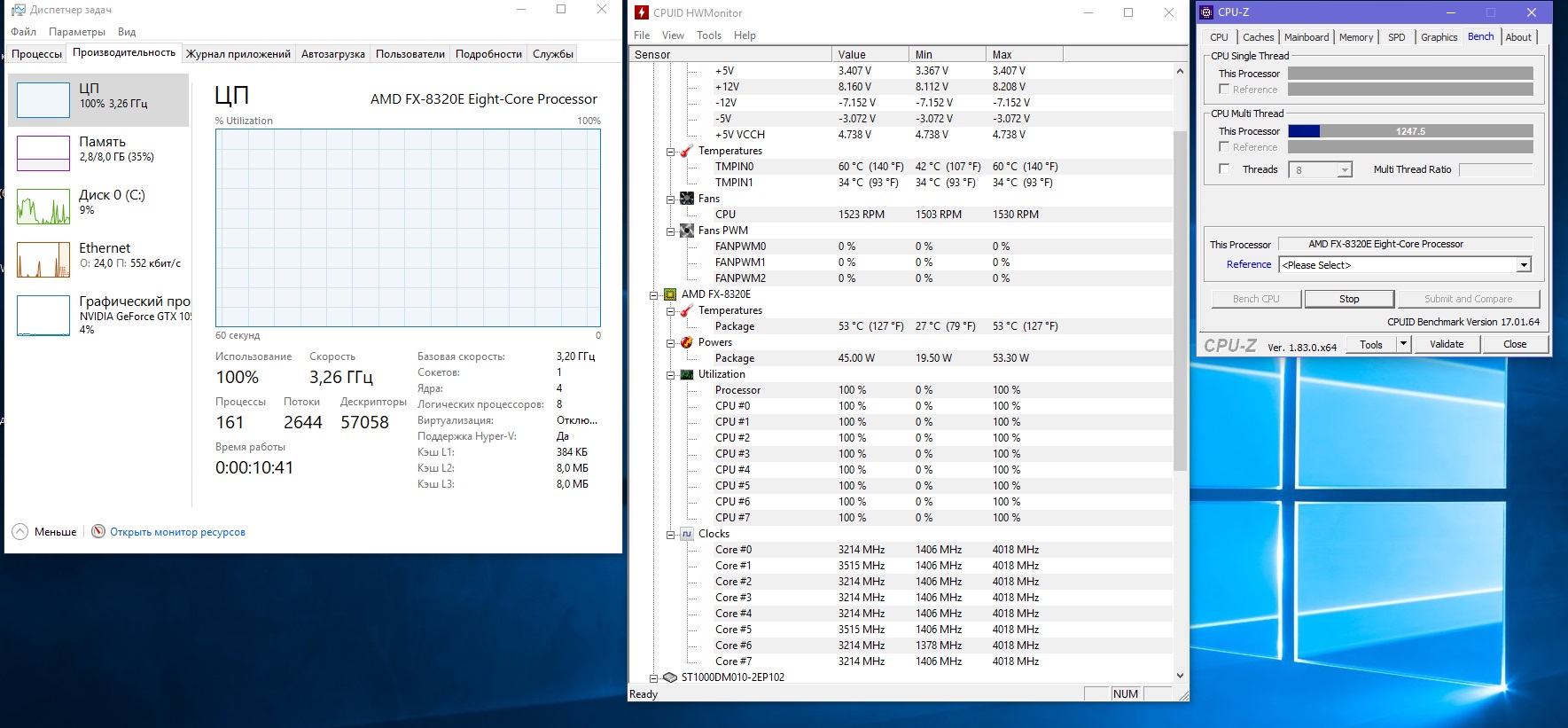Click the CPU-Z chip icon in title bar
The width and height of the screenshot is (1568, 728).
1206,12
